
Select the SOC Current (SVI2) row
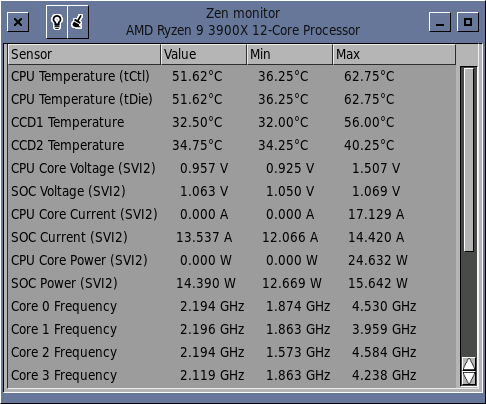pyautogui.click(x=232, y=237)
